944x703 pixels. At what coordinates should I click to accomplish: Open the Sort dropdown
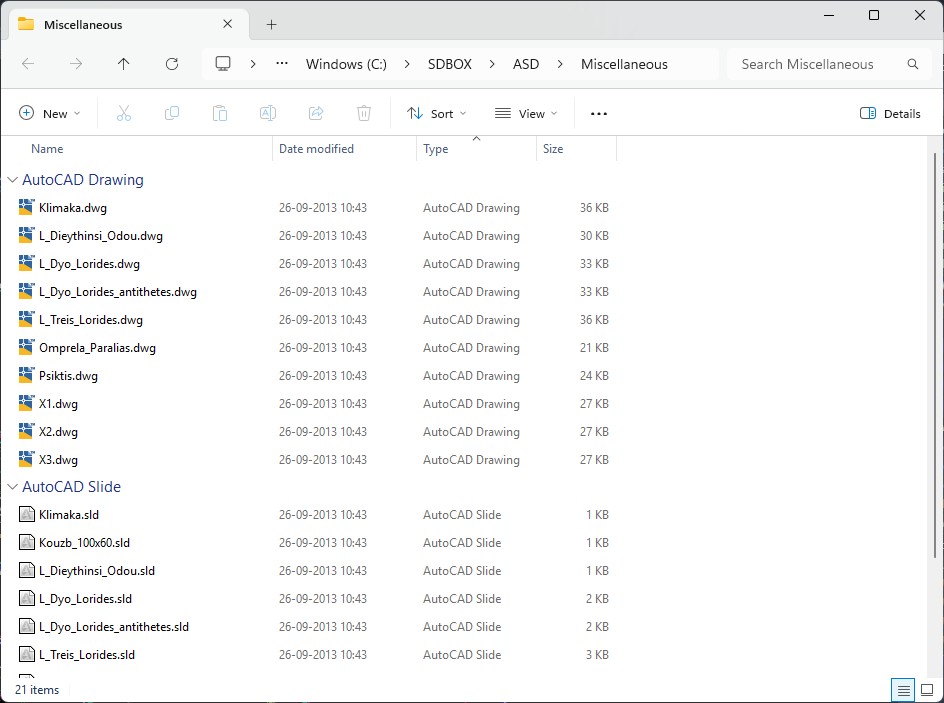pyautogui.click(x=436, y=114)
